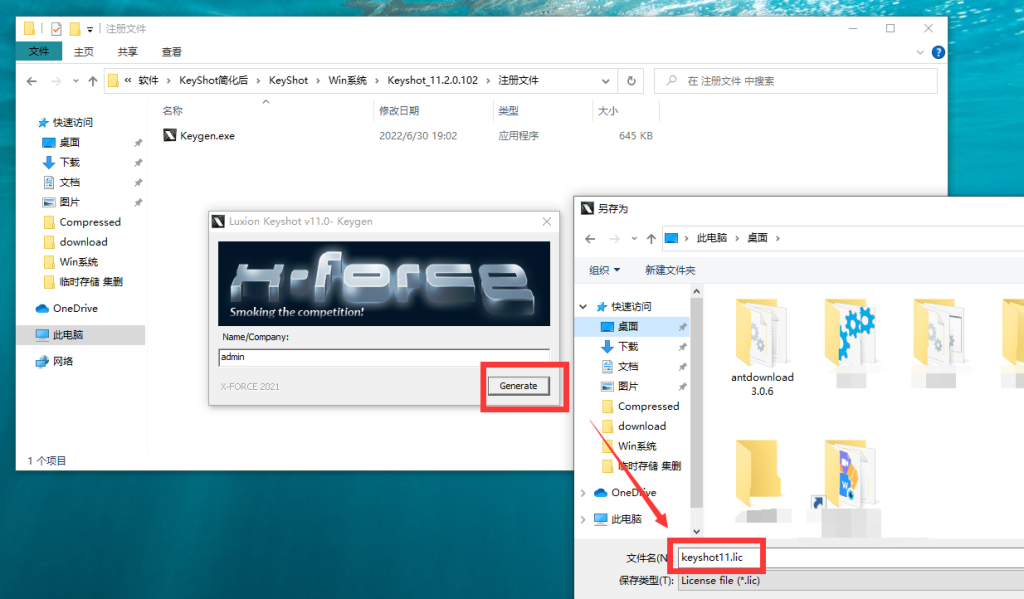Select 快速访问 star in Explorer sidebar

point(43,122)
